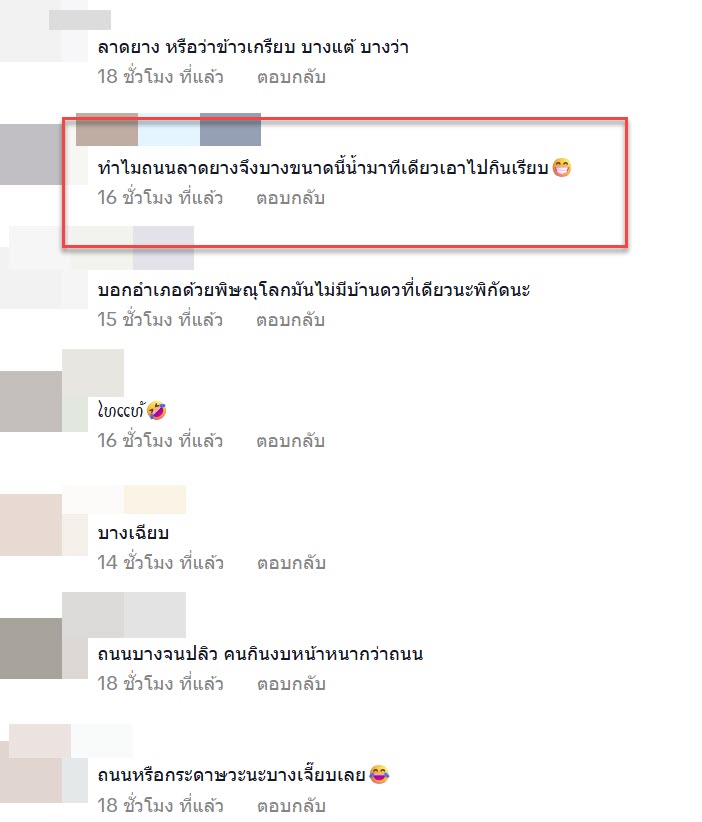Viewport: 702px width, 822px height.
Task: Click ตอบกลับ under ถนนหรือกระดาษ comment
Action: [x=291, y=805]
